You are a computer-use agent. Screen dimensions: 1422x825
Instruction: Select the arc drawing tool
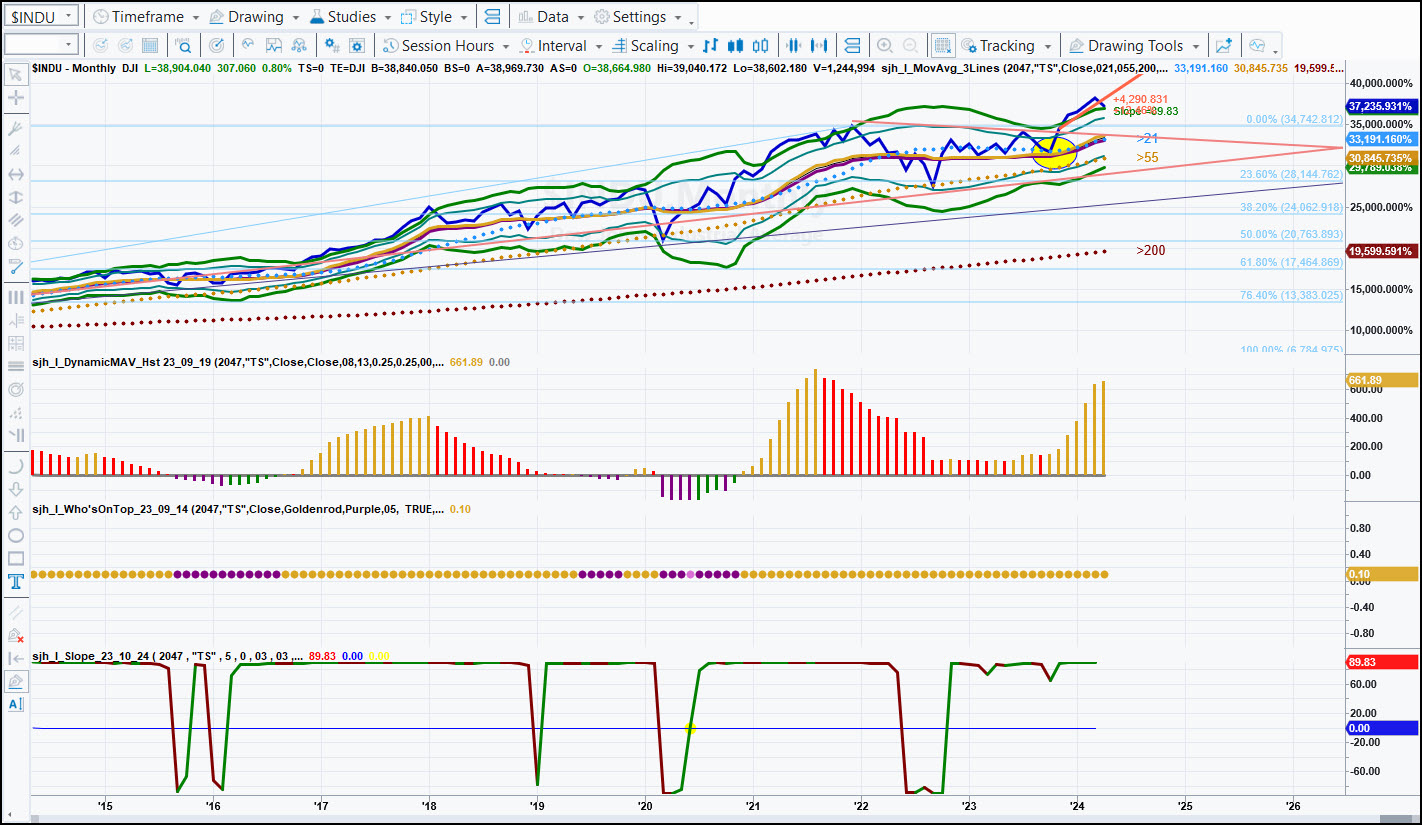click(16, 466)
